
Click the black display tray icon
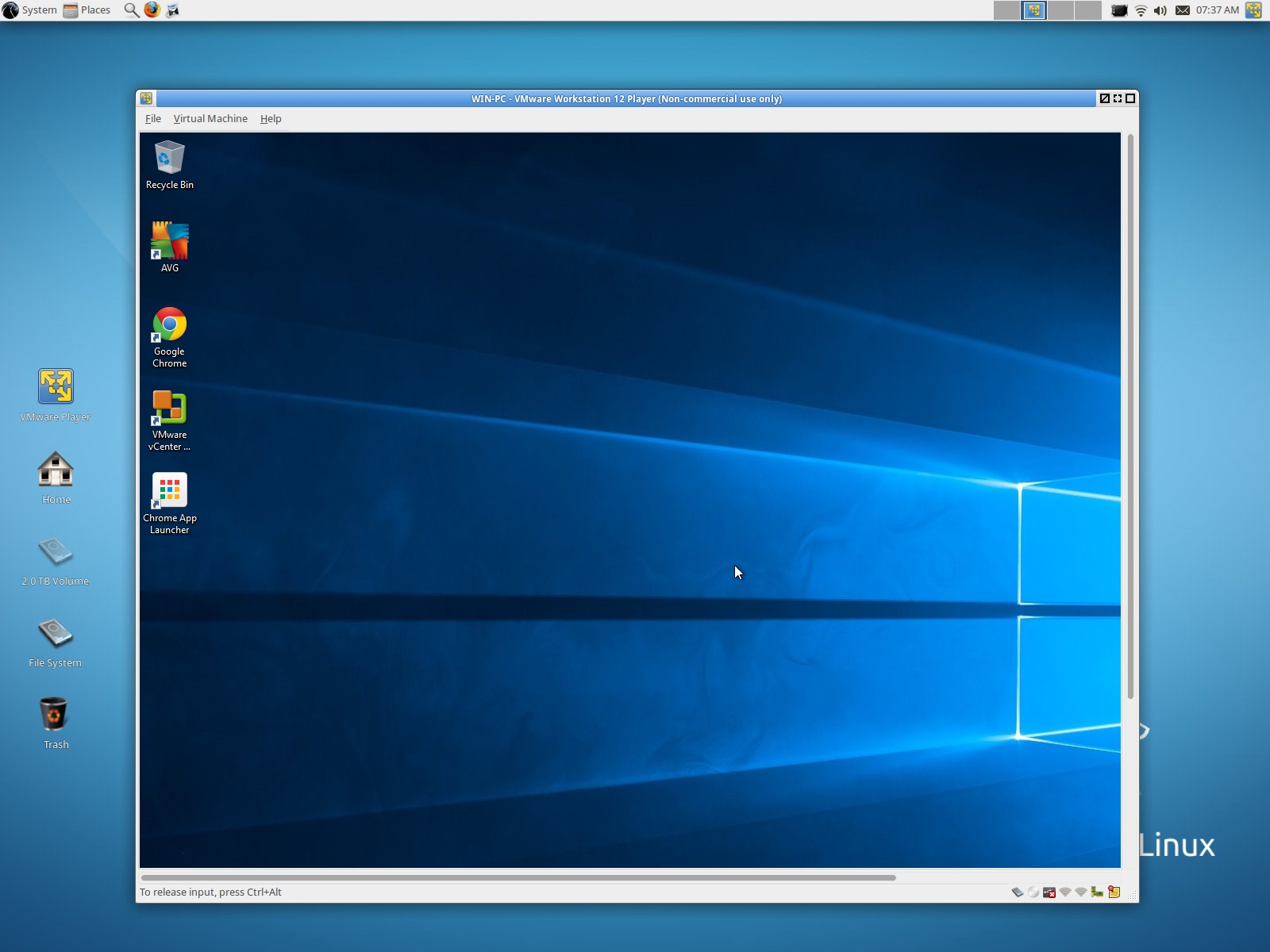click(x=1119, y=10)
